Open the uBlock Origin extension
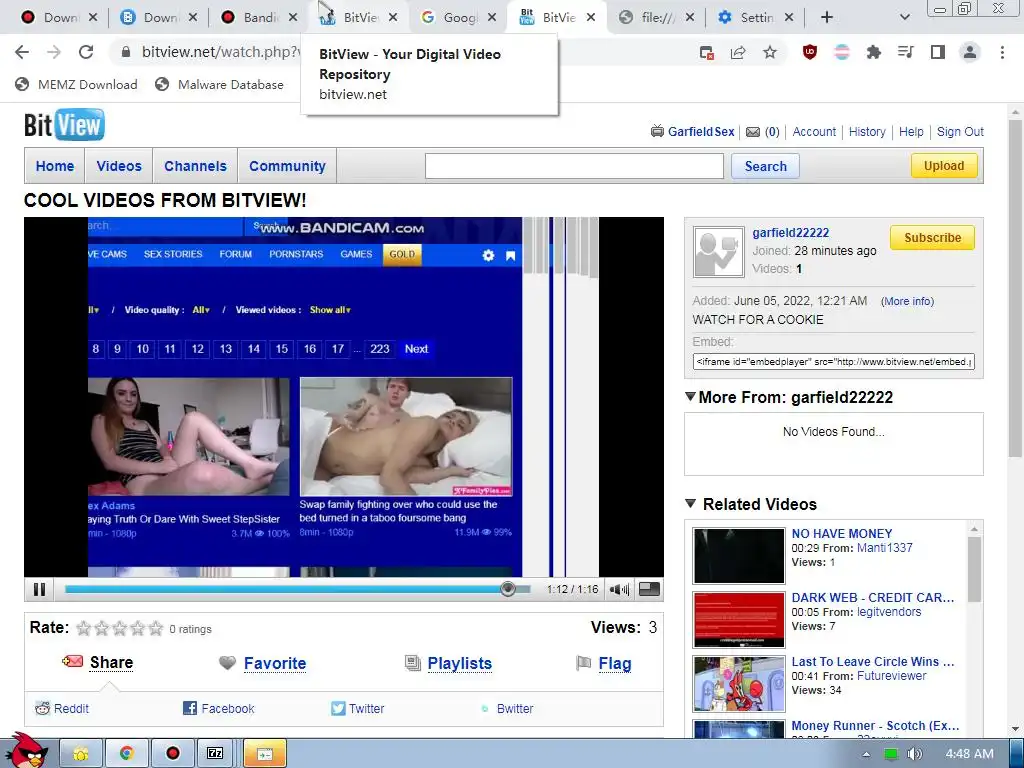The width and height of the screenshot is (1024, 768). tap(810, 52)
